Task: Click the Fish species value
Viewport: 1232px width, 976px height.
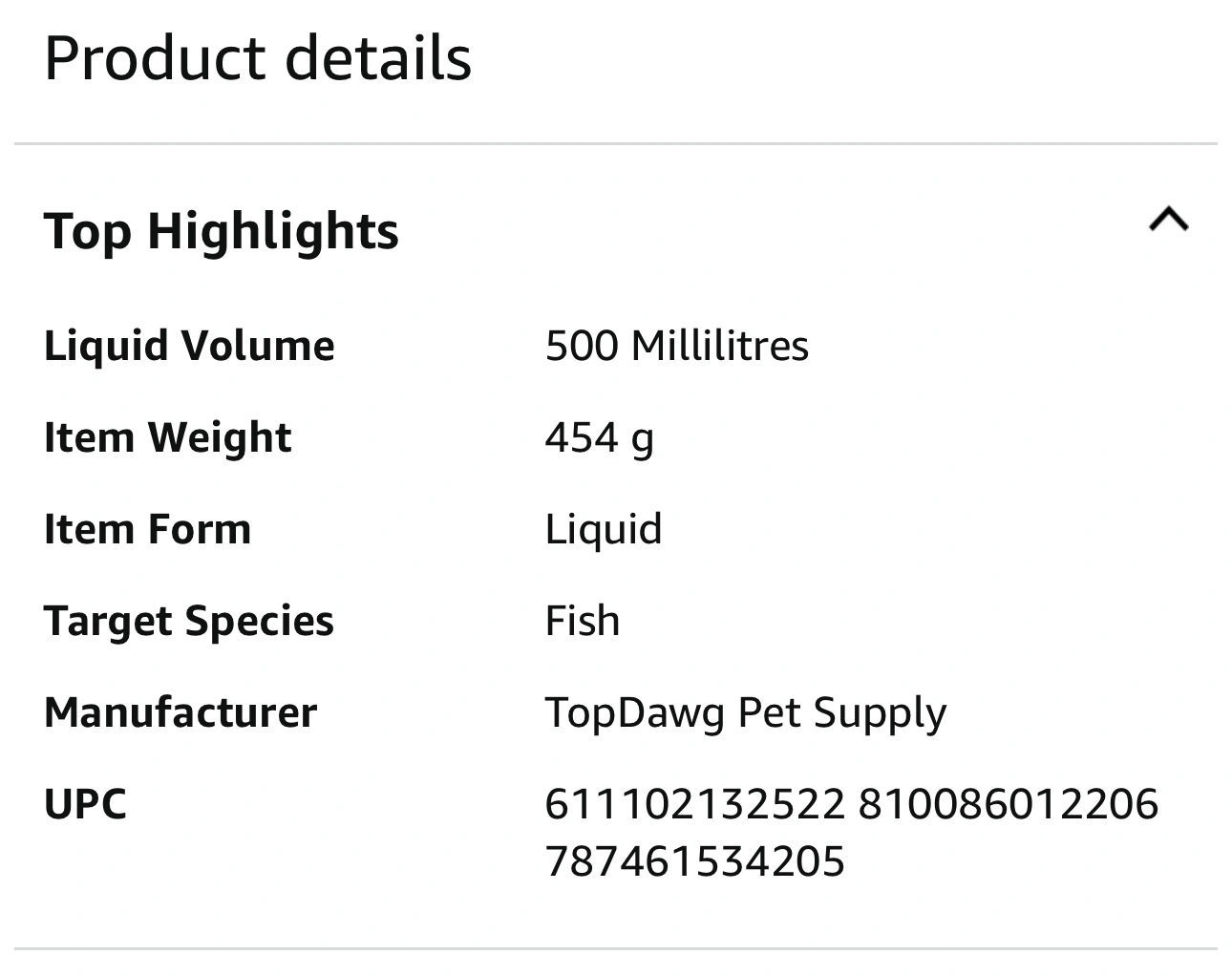Action: (x=582, y=621)
